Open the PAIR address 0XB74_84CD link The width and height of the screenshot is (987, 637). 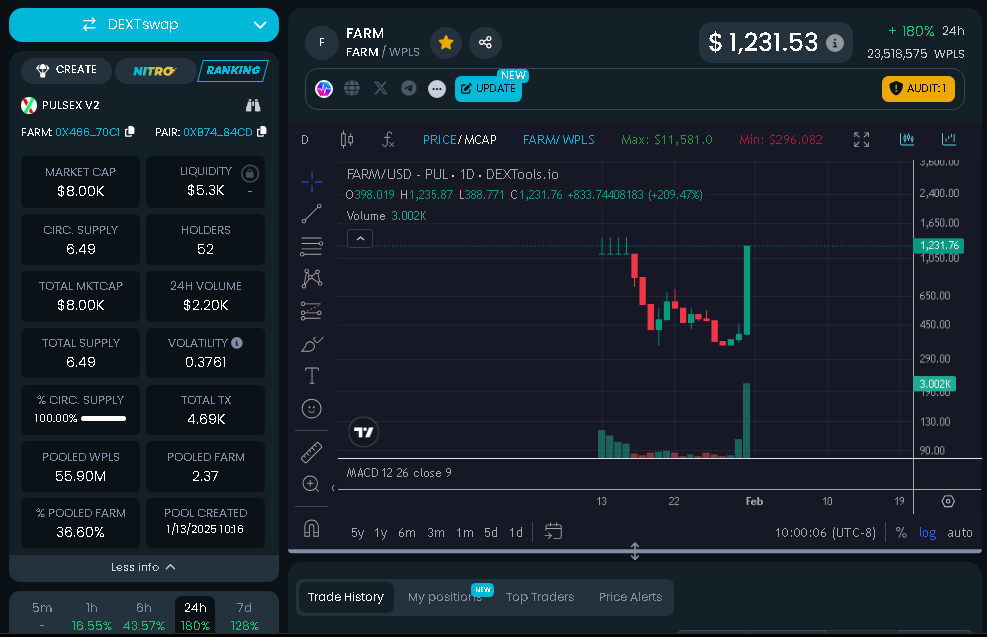pos(218,132)
